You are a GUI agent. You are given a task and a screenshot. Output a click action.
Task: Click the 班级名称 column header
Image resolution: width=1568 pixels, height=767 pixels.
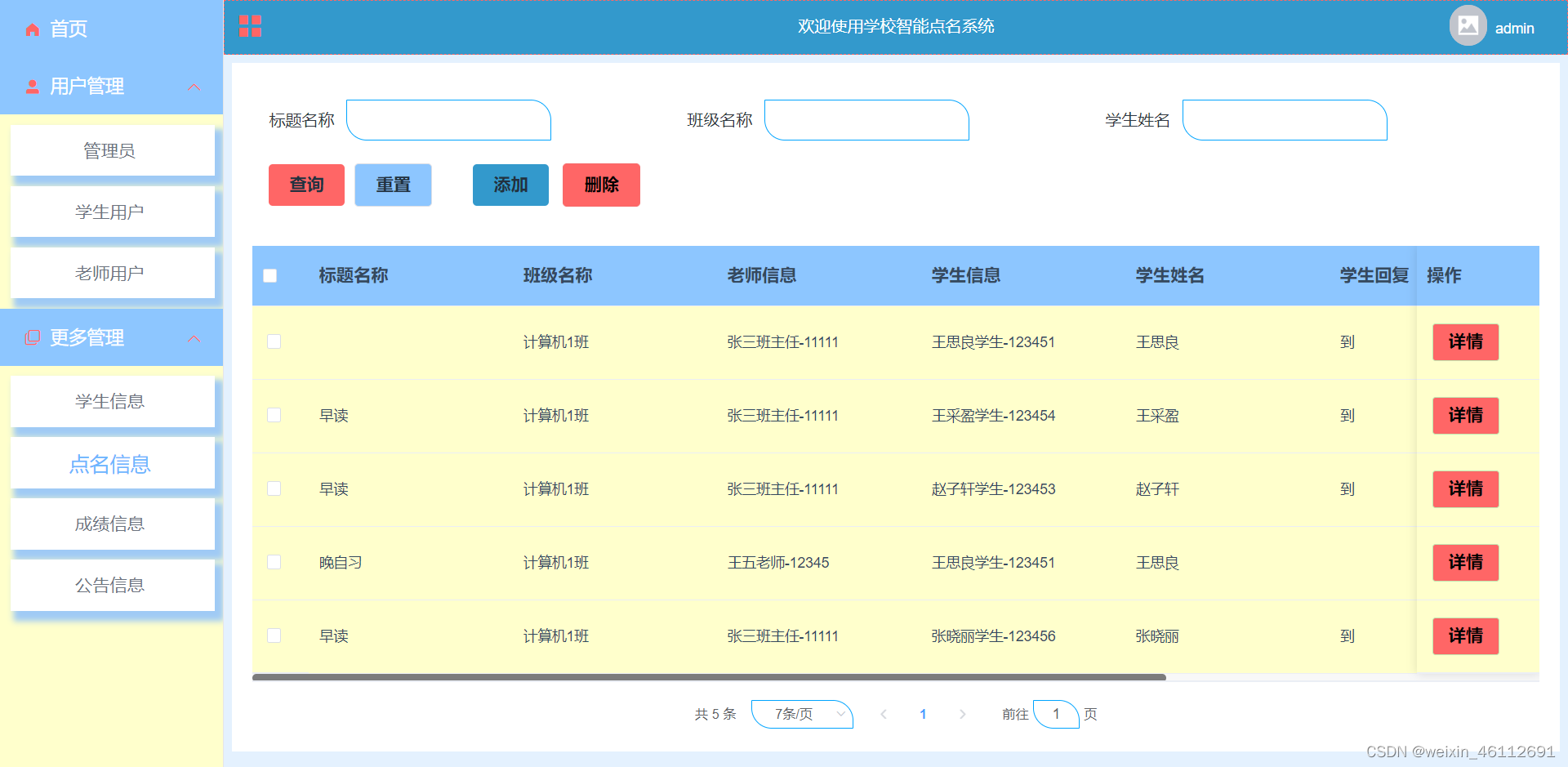pyautogui.click(x=557, y=275)
